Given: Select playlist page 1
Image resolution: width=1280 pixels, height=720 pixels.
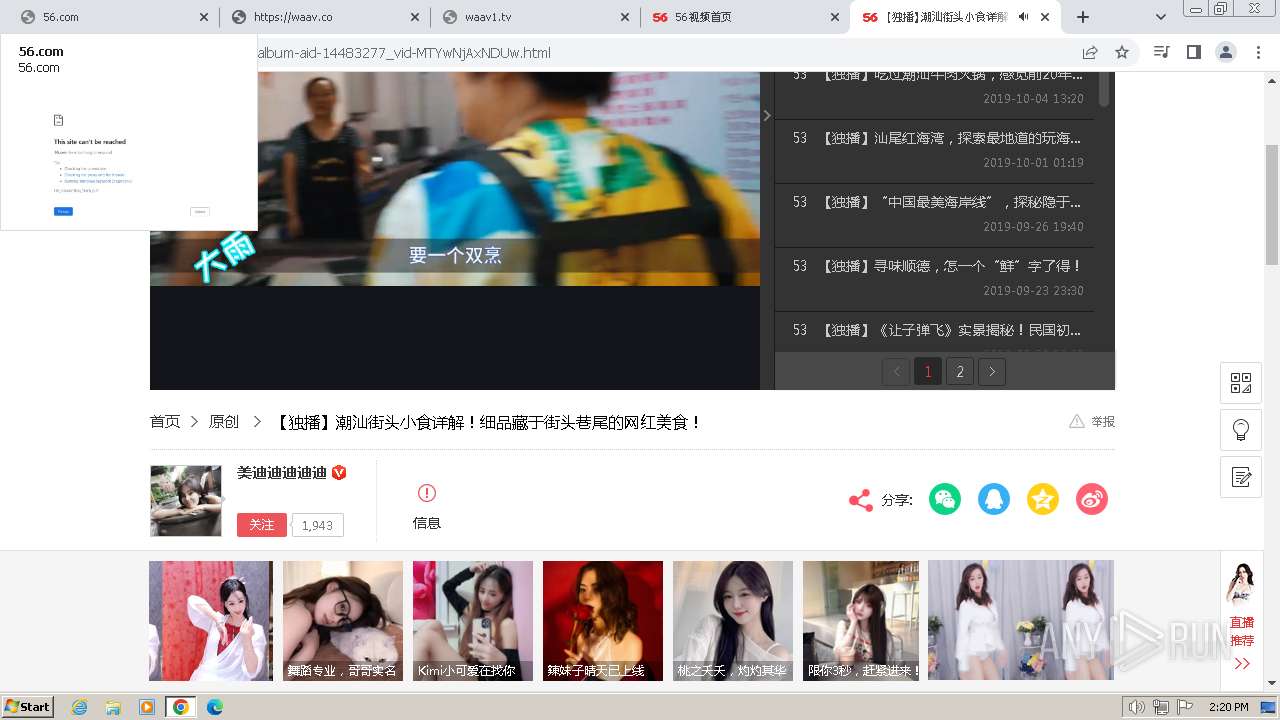Looking at the screenshot, I should (x=928, y=372).
